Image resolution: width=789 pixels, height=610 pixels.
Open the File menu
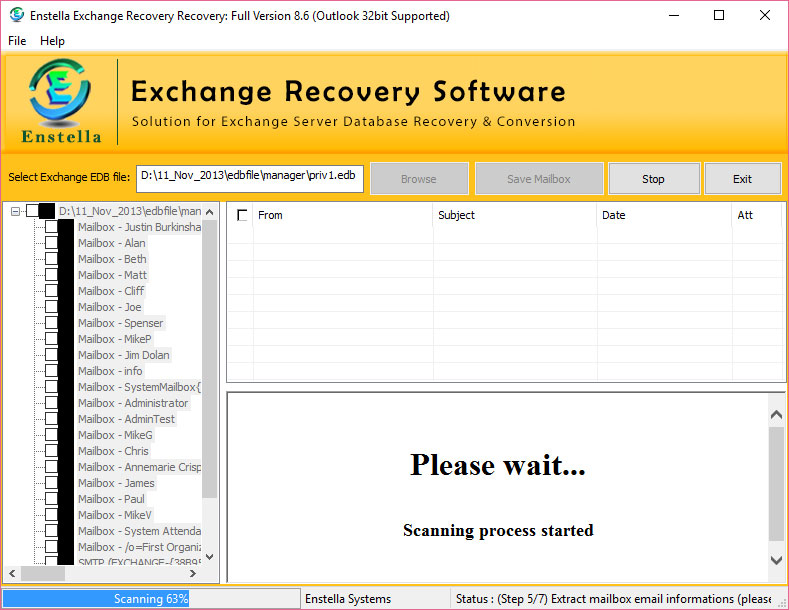17,41
